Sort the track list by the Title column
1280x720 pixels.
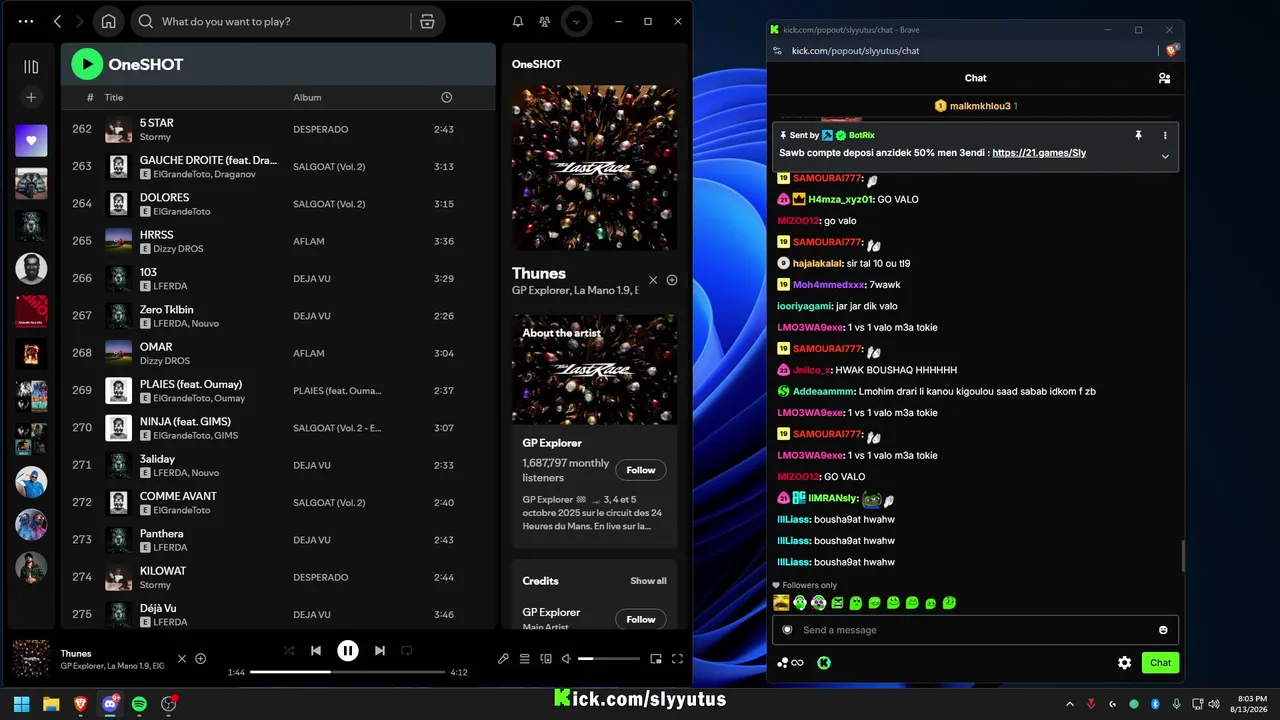[114, 98]
